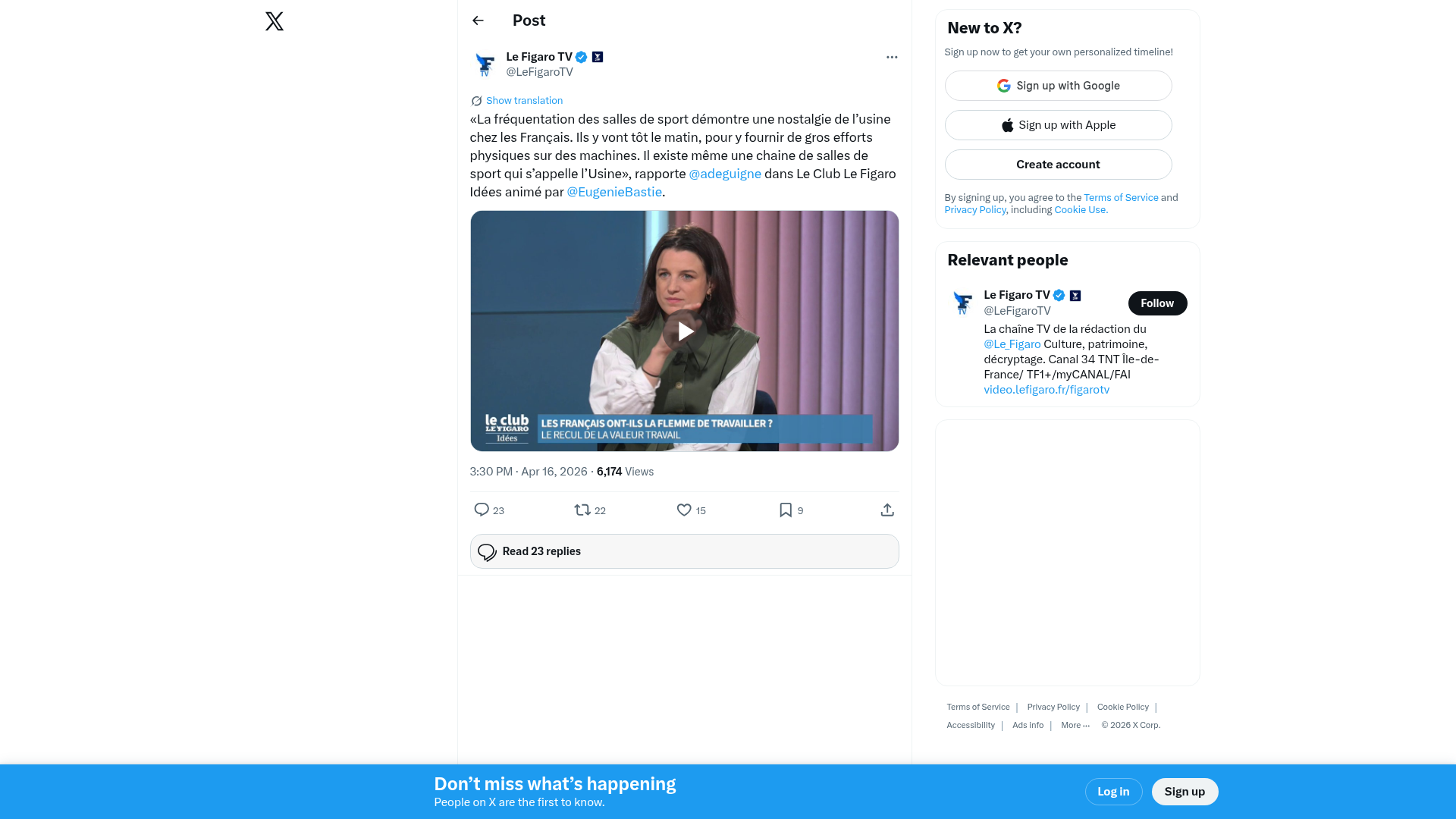The image size is (1456, 819).
Task: Click the Create account button
Action: (x=1058, y=165)
